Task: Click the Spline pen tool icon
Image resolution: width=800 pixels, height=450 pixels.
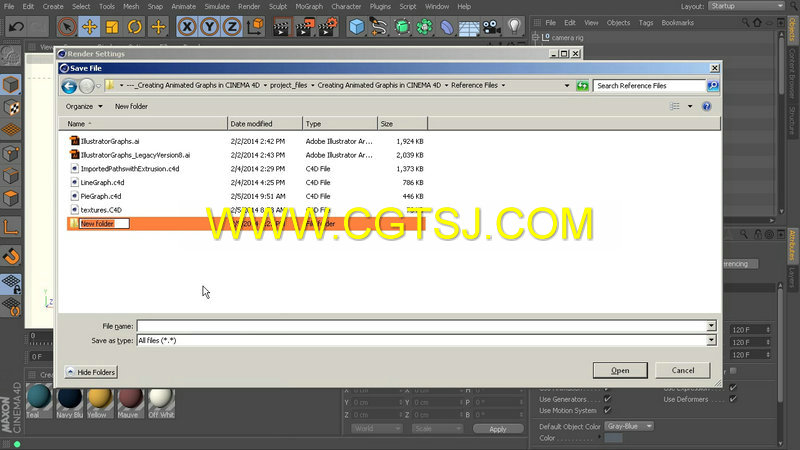Action: 379,27
